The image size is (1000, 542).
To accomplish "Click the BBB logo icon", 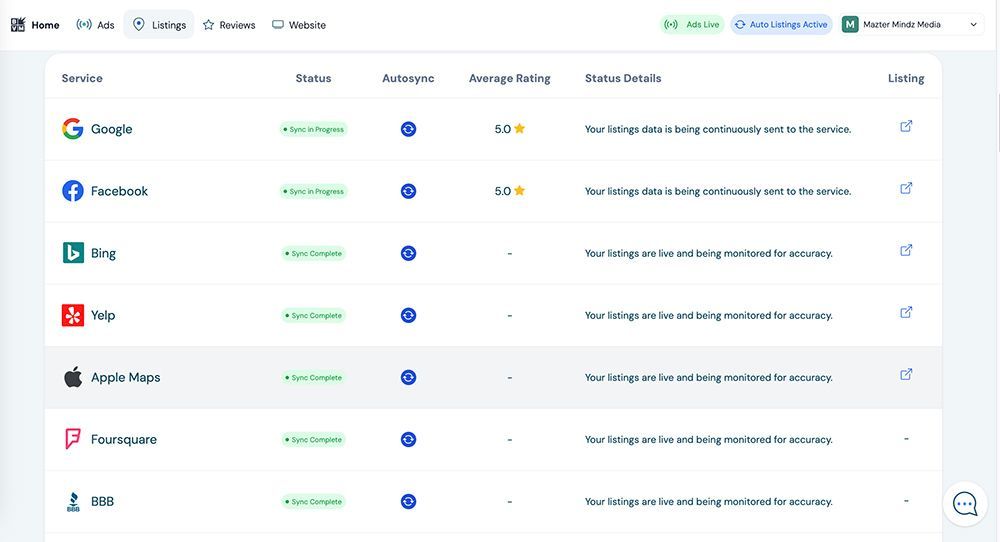I will 73,502.
